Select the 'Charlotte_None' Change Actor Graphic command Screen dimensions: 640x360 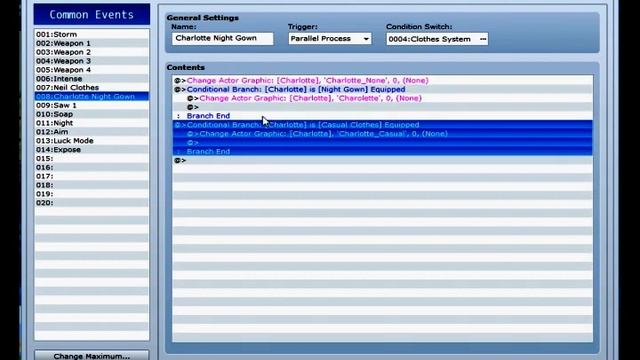382,80
